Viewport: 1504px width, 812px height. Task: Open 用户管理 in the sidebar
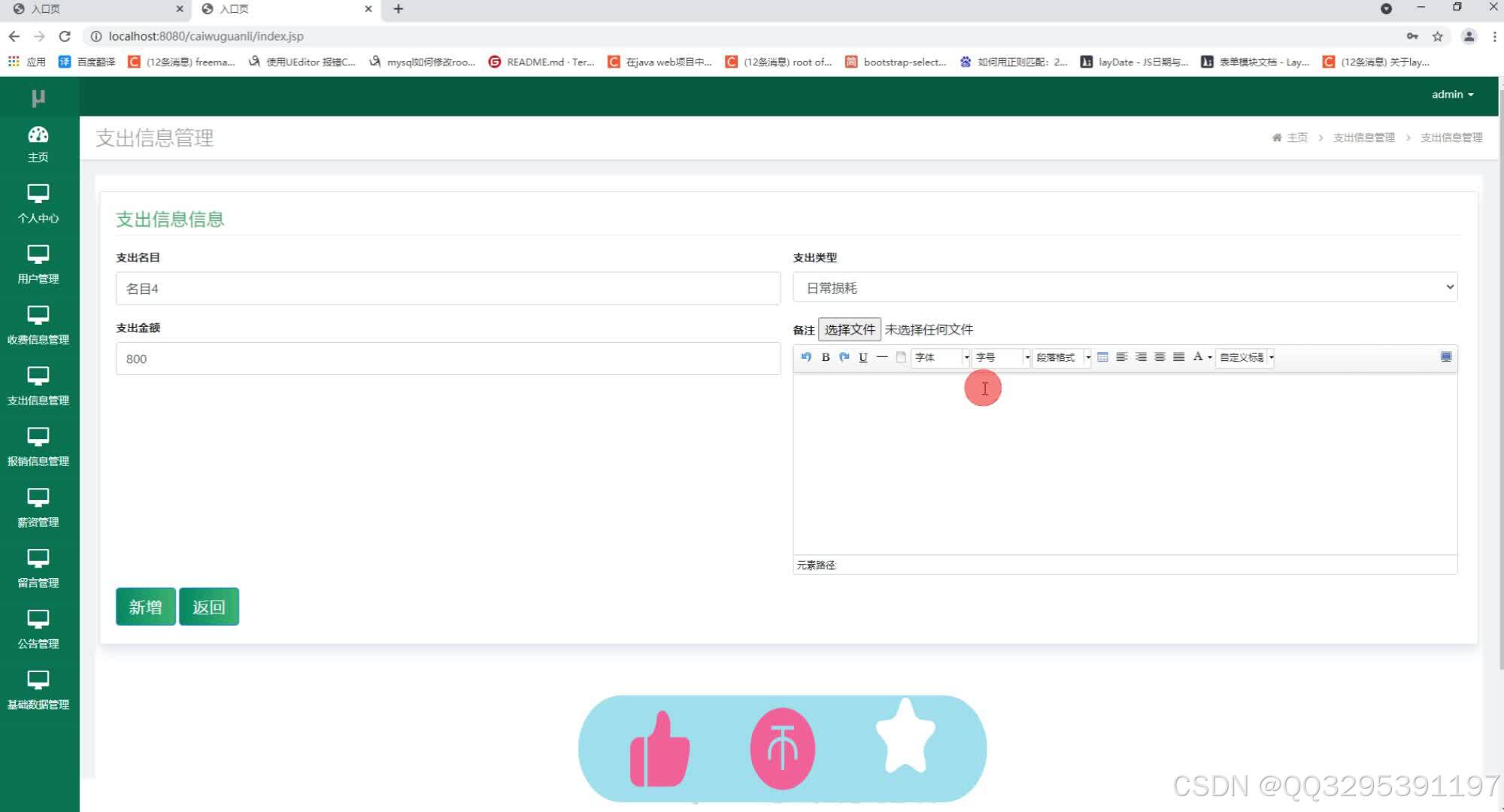(38, 265)
